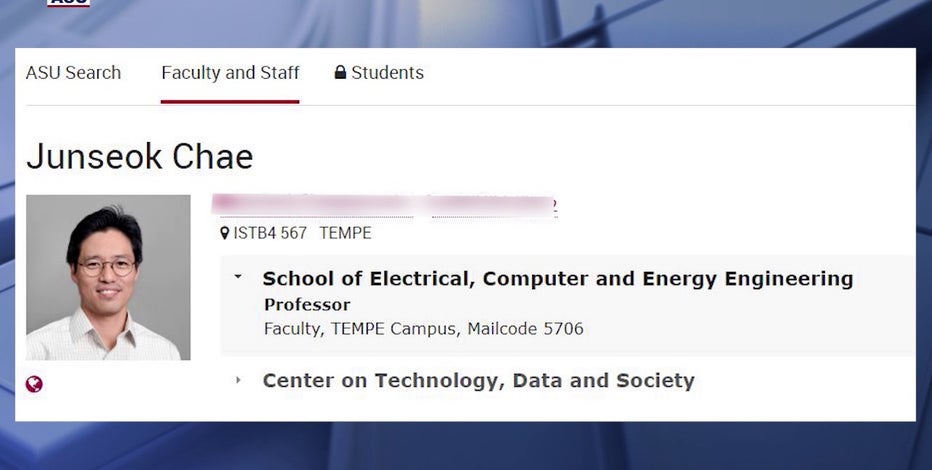Switch to the Students tab
This screenshot has width=932, height=470.
387,73
